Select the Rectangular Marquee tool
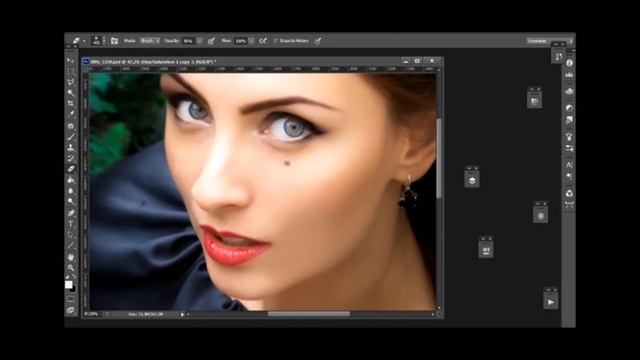640x360 pixels. [x=71, y=71]
